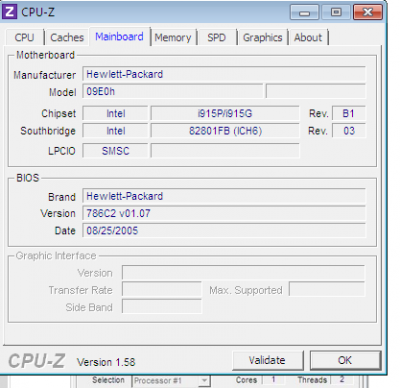
Task: Click the CPU-Z title bar icon
Action: tap(9, 12)
